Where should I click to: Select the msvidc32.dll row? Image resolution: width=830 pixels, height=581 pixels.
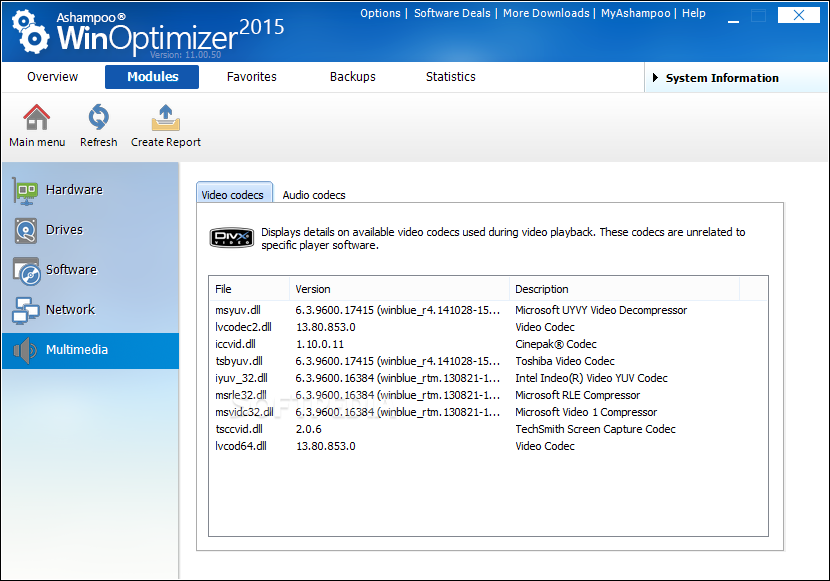[488, 412]
